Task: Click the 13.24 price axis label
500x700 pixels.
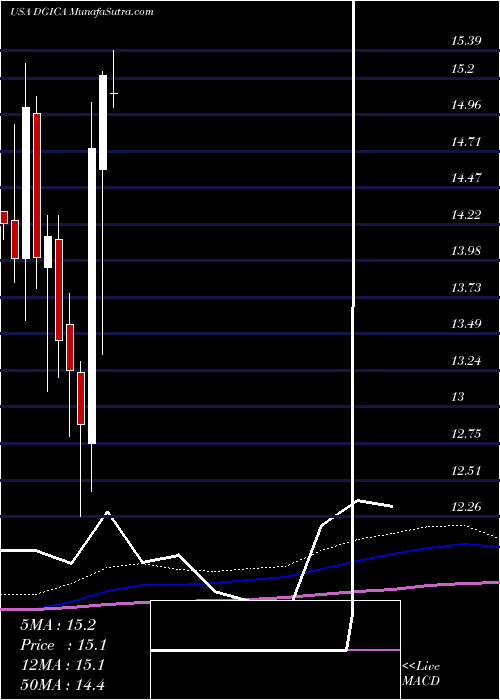Action: coord(466,360)
